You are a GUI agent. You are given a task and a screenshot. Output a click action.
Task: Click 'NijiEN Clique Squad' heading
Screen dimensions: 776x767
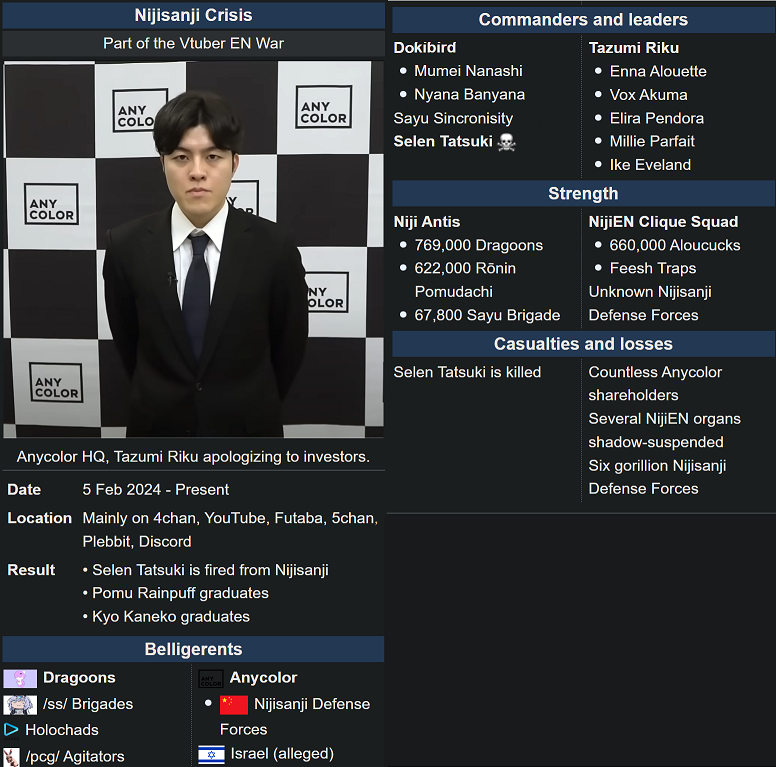pos(664,222)
